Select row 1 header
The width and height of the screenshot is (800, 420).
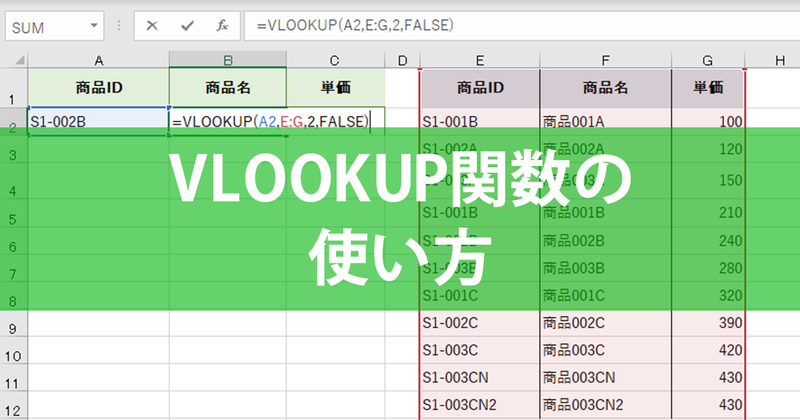click(x=13, y=88)
